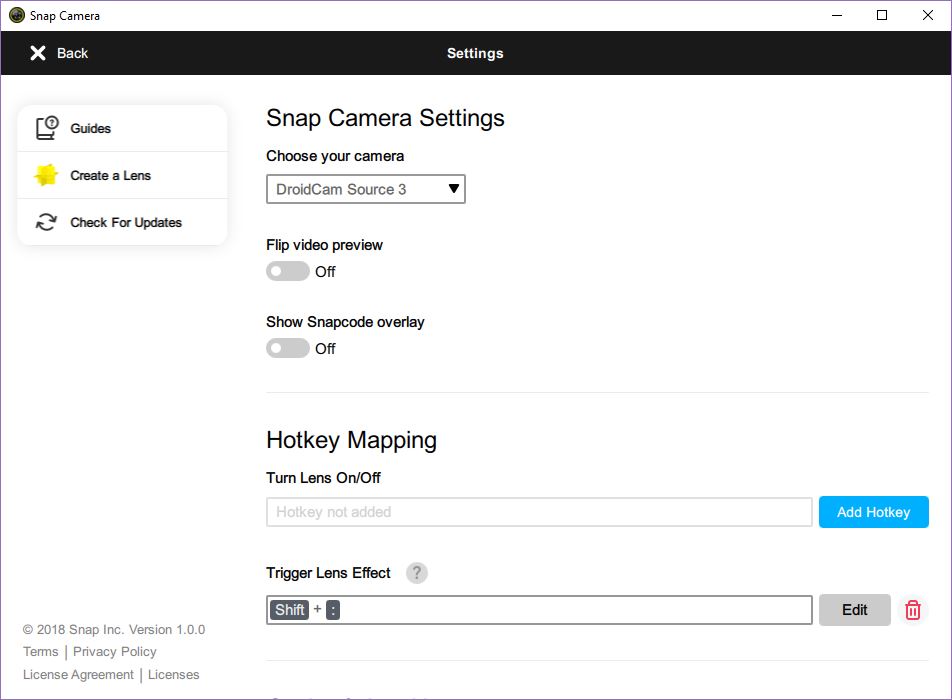
Task: Click the Hotkey Mapping heading
Action: tap(352, 440)
